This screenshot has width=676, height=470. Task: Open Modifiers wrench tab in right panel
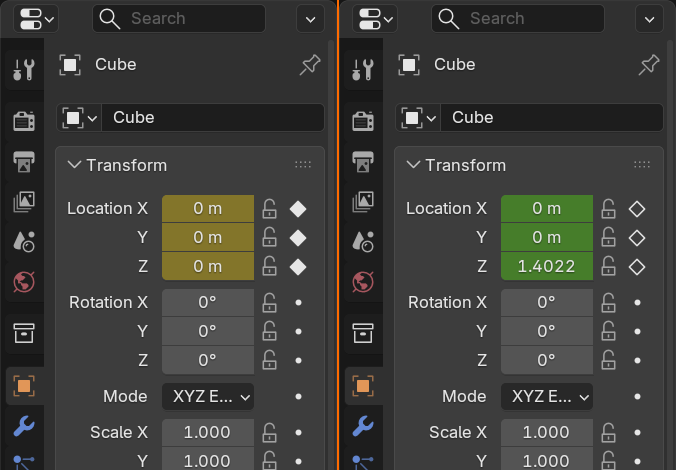click(x=363, y=426)
